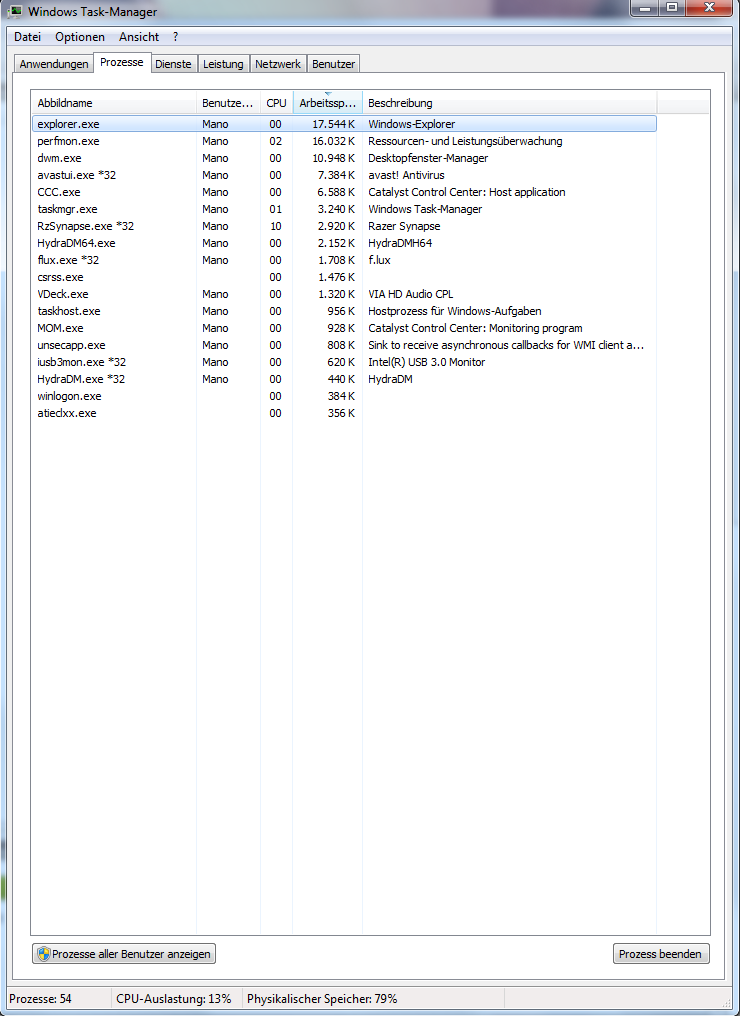The image size is (740, 1016).
Task: Click the Intel(R) USB 3.0 Monitor description
Action: click(426, 362)
